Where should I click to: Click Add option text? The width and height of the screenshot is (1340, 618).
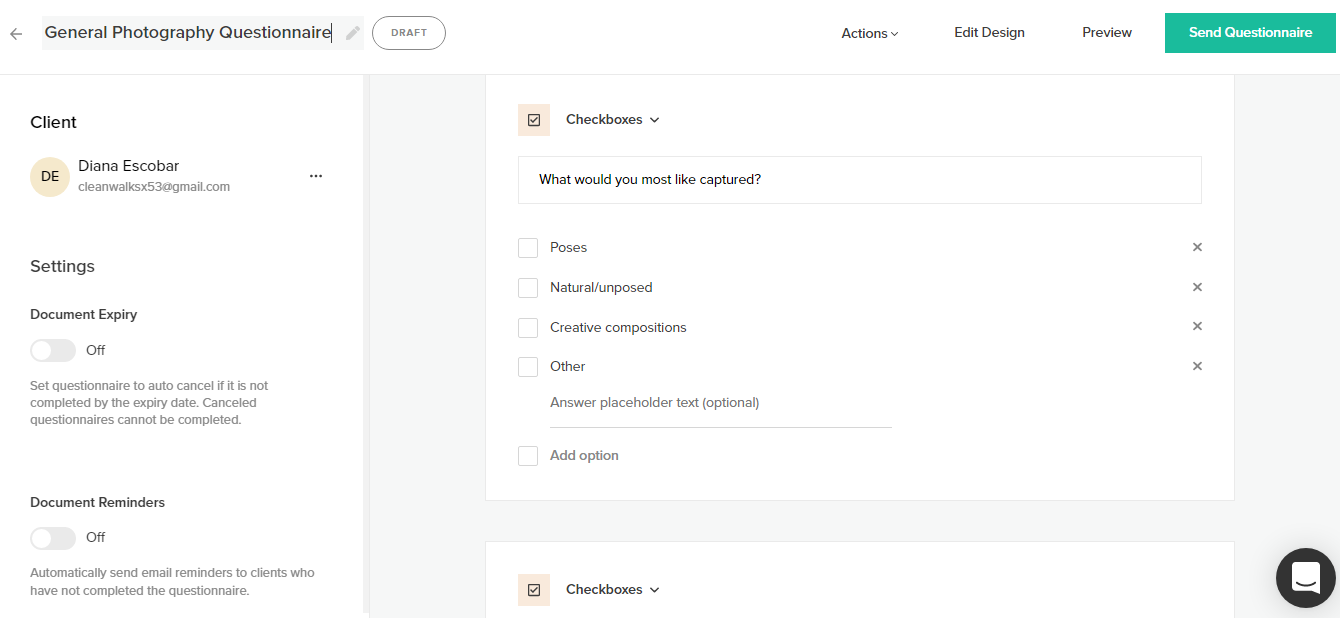point(584,456)
